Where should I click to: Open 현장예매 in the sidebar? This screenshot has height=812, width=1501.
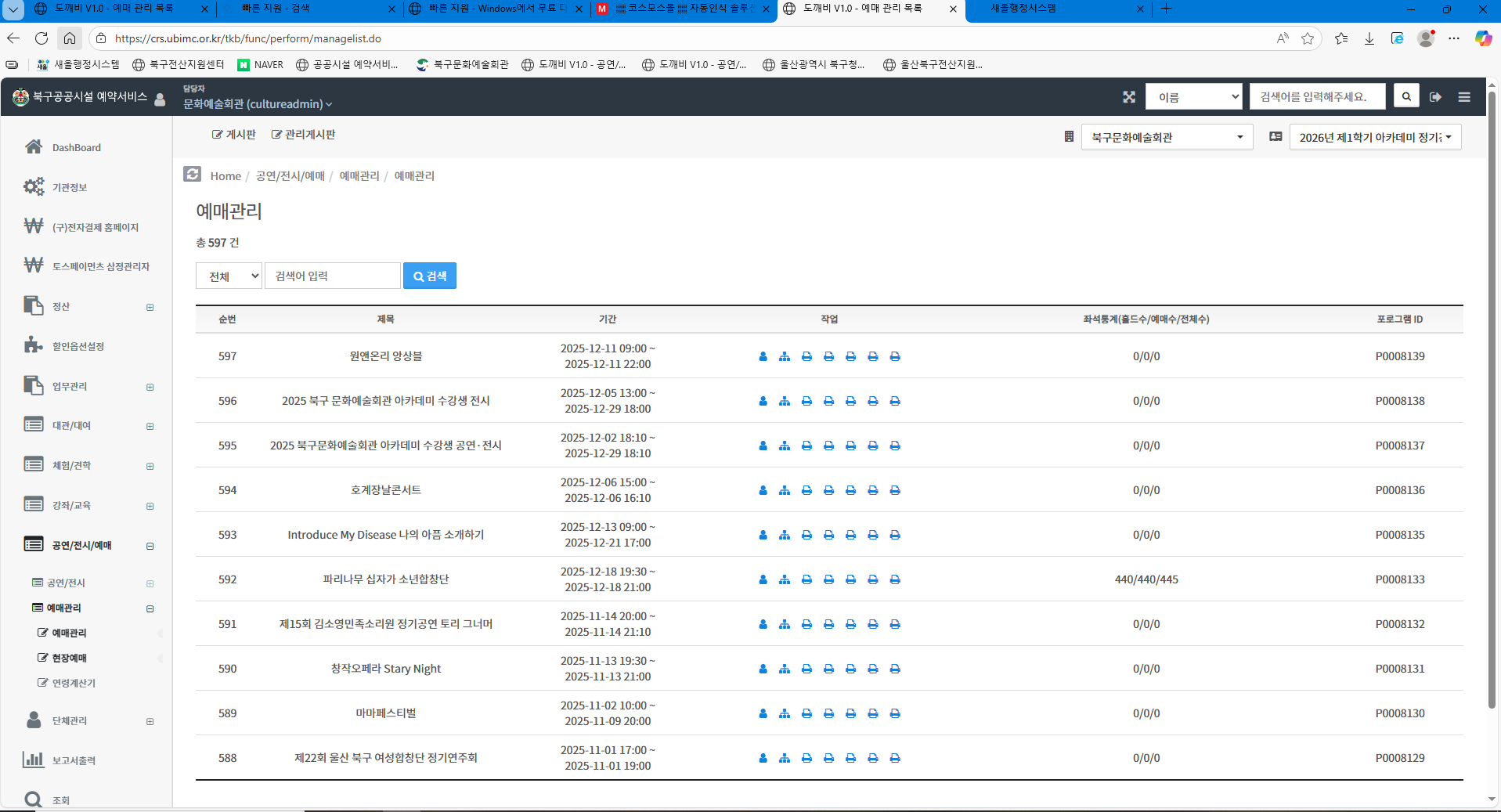[69, 658]
